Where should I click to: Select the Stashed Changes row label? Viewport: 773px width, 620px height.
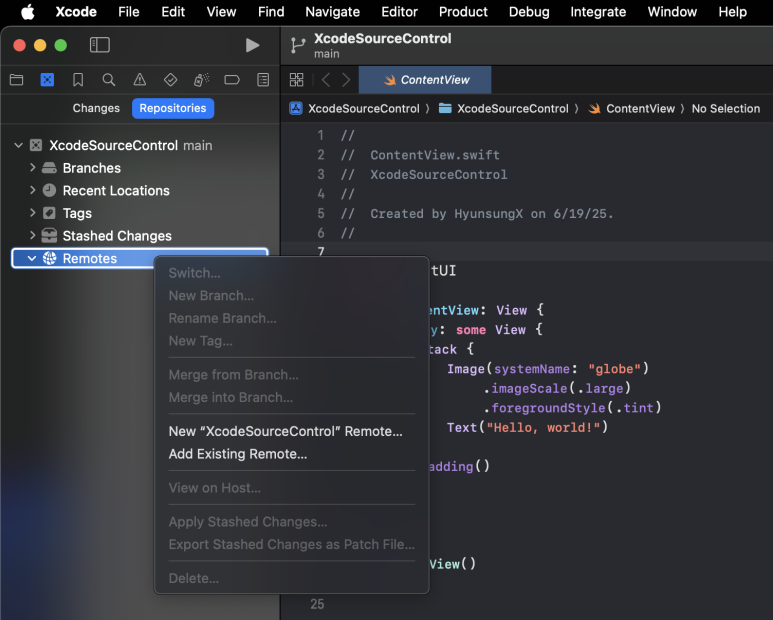tap(117, 236)
